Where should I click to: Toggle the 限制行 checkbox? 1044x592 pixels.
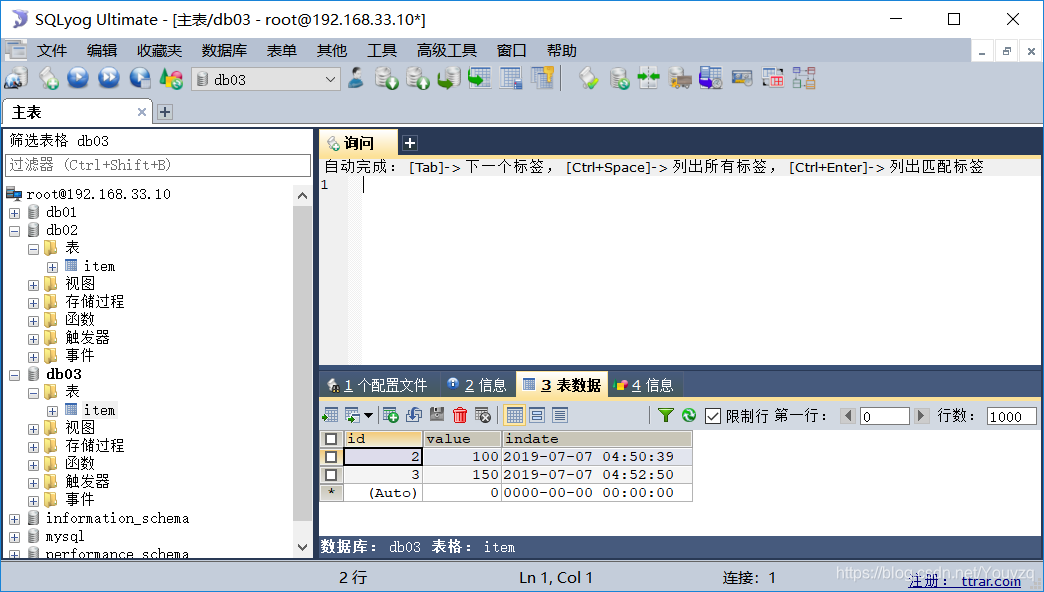pyautogui.click(x=712, y=416)
